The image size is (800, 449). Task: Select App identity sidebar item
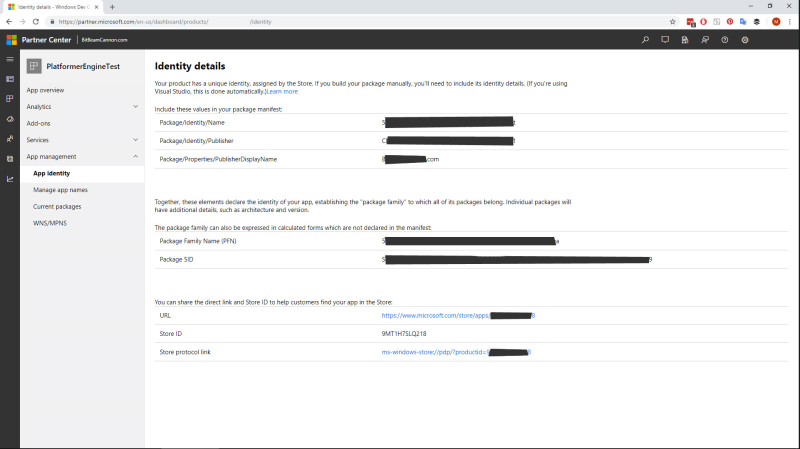tap(82, 173)
